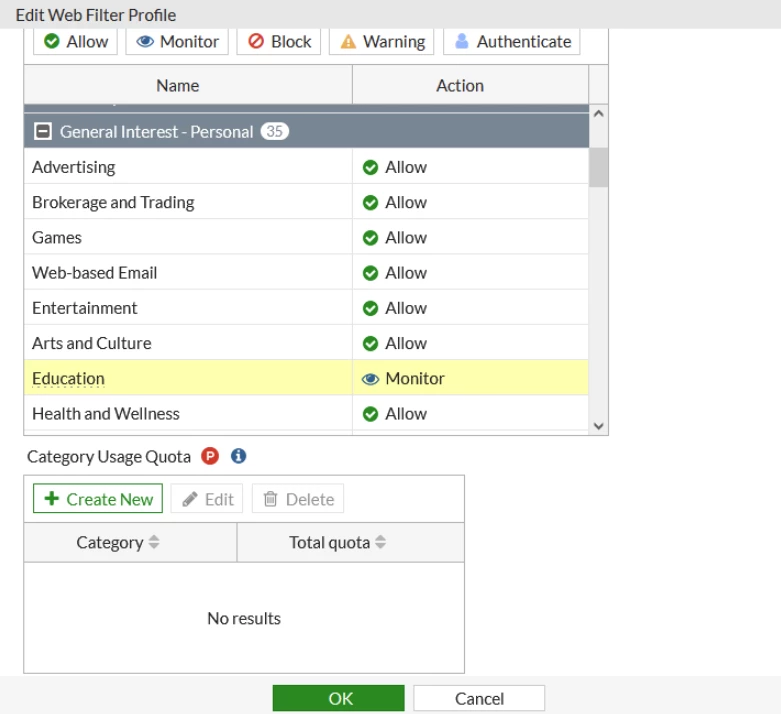The image size is (781, 714).
Task: Click the Block circle-slash icon
Action: (256, 41)
